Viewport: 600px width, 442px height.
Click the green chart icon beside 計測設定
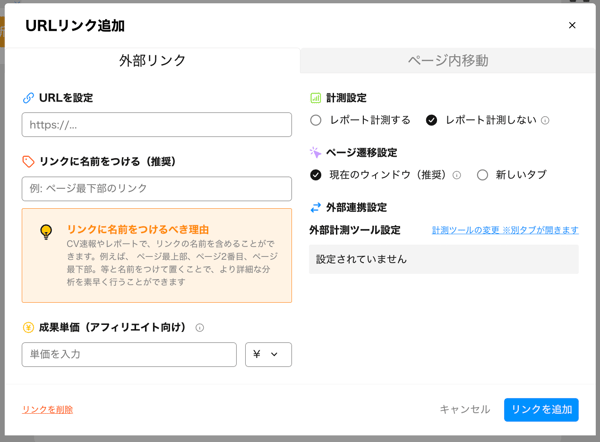(x=315, y=98)
